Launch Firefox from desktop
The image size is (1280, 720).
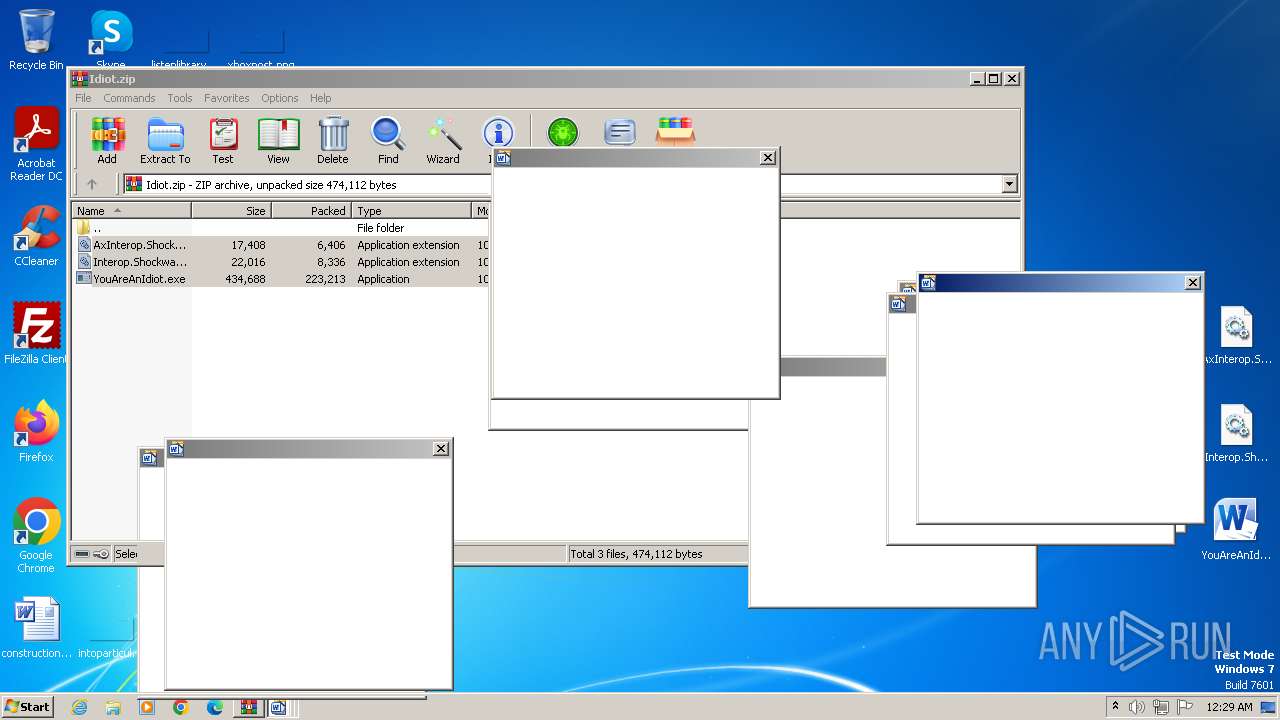click(36, 431)
